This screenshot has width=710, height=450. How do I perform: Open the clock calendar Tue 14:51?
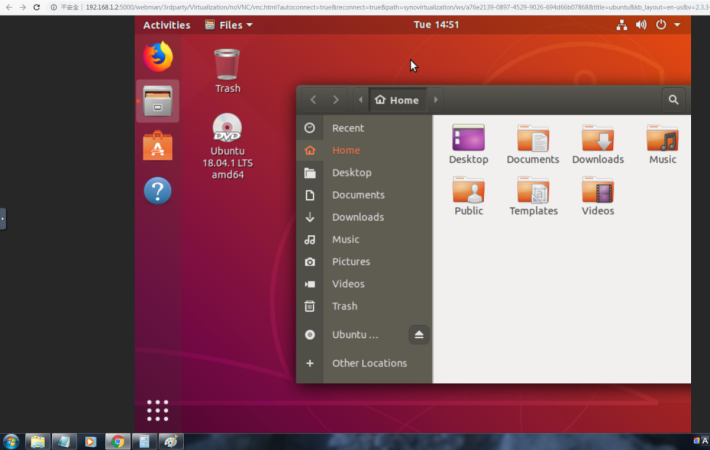(x=436, y=24)
